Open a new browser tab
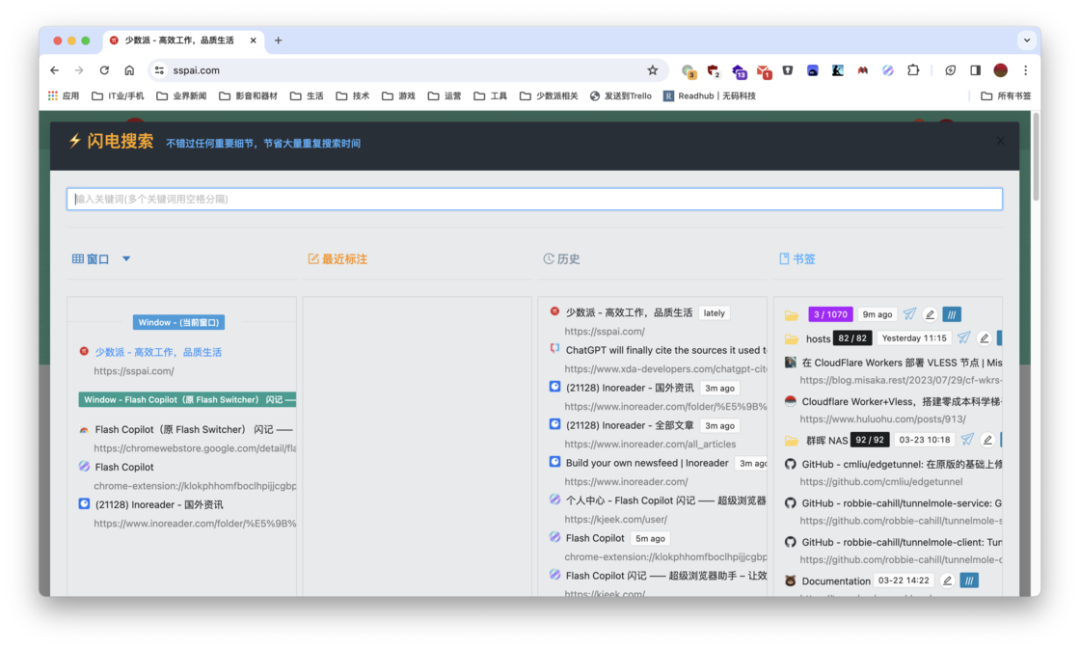This screenshot has width=1080, height=648. pyautogui.click(x=278, y=41)
